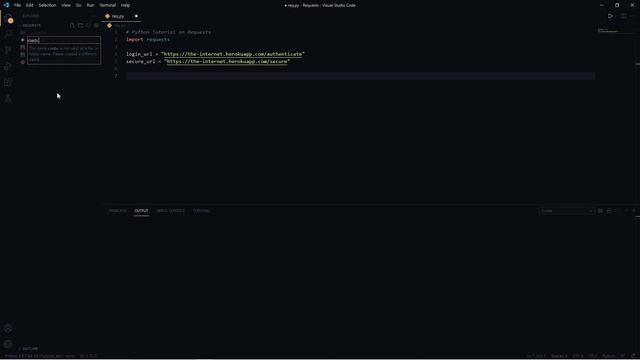Maximize the bottom panel chevron
Viewport: 640px width, 360px height.
626,211
